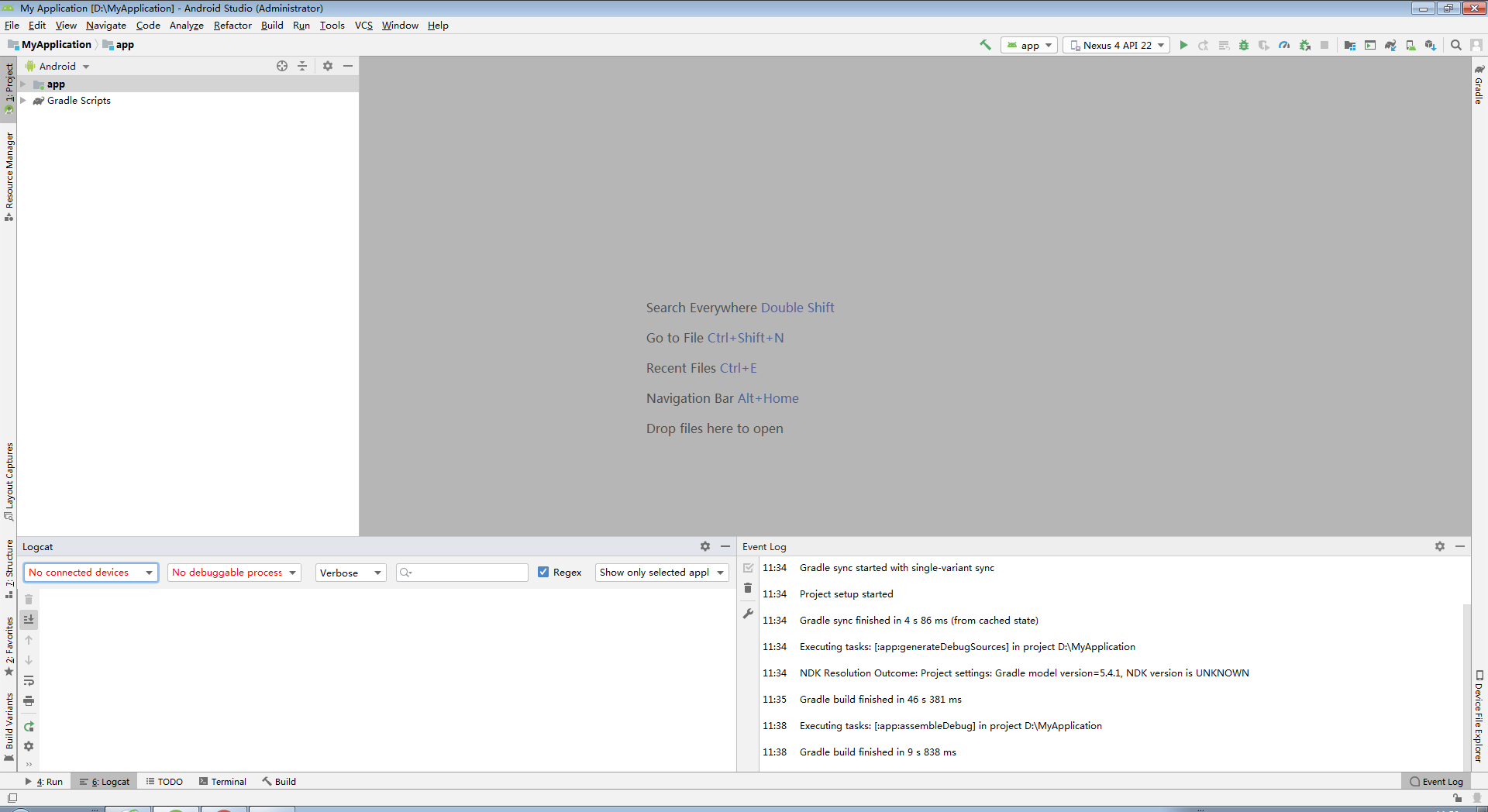Expand Gradle Scripts tree node
1488x812 pixels.
pos(23,100)
